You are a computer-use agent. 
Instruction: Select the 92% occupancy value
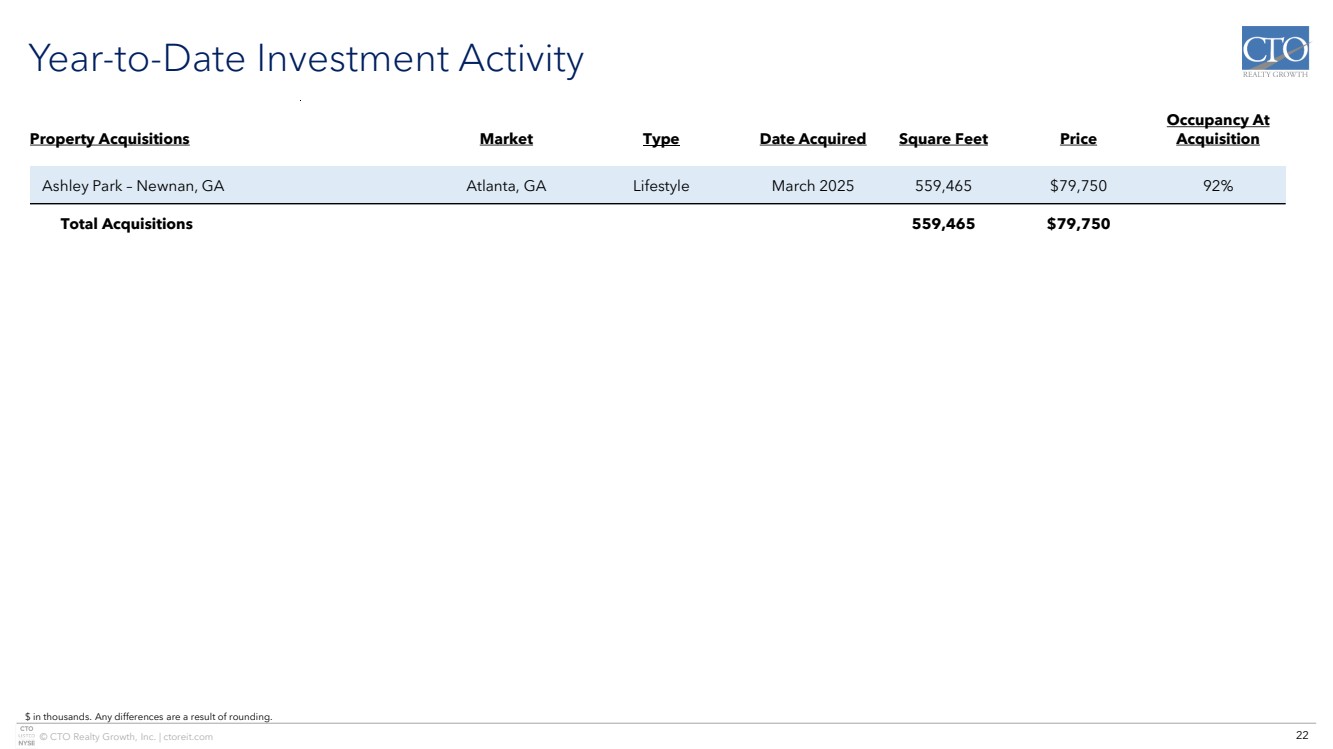click(x=1217, y=186)
